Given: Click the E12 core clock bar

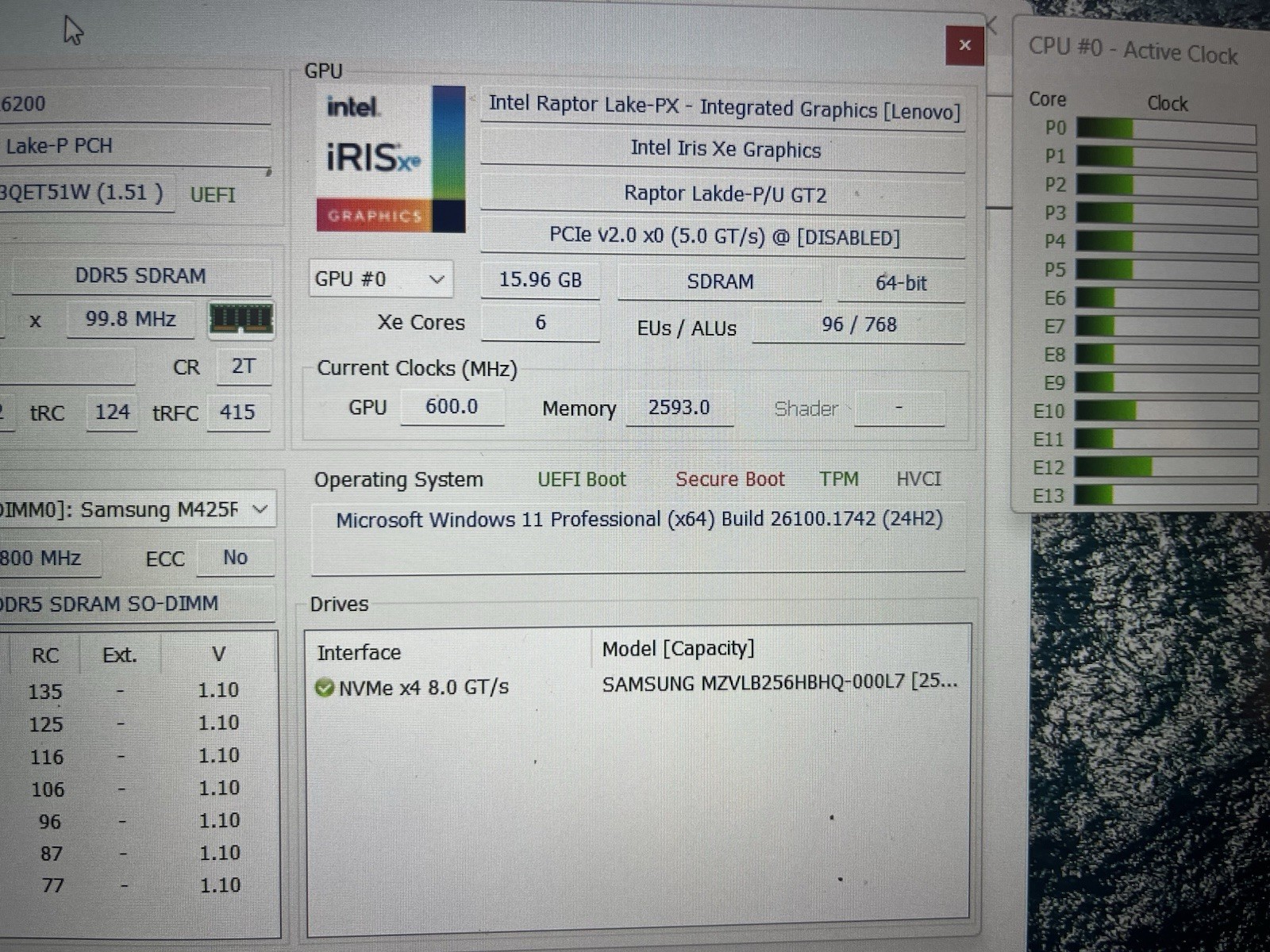Looking at the screenshot, I should pos(1166,466).
